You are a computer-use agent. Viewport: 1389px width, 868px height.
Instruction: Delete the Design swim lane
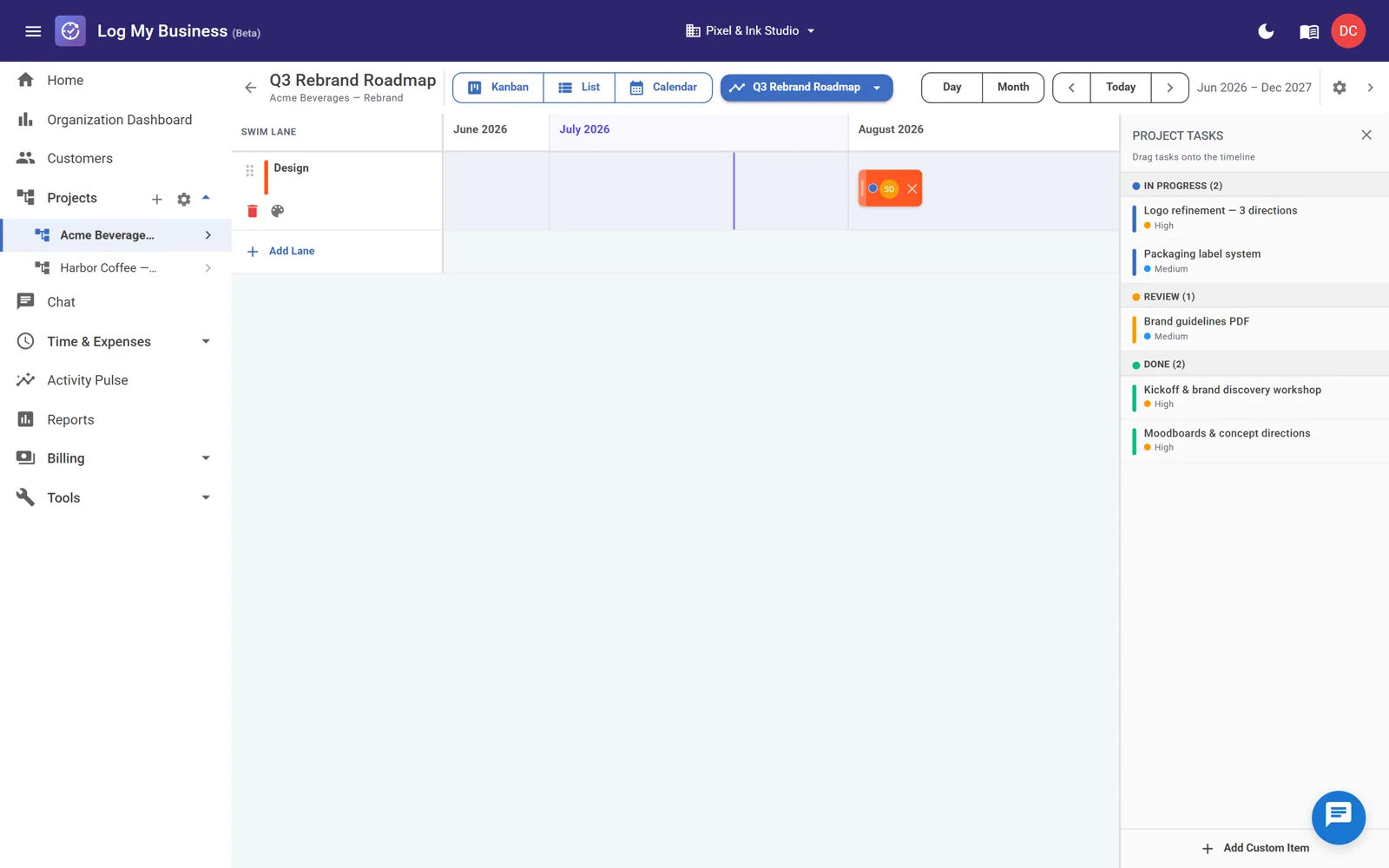(253, 211)
